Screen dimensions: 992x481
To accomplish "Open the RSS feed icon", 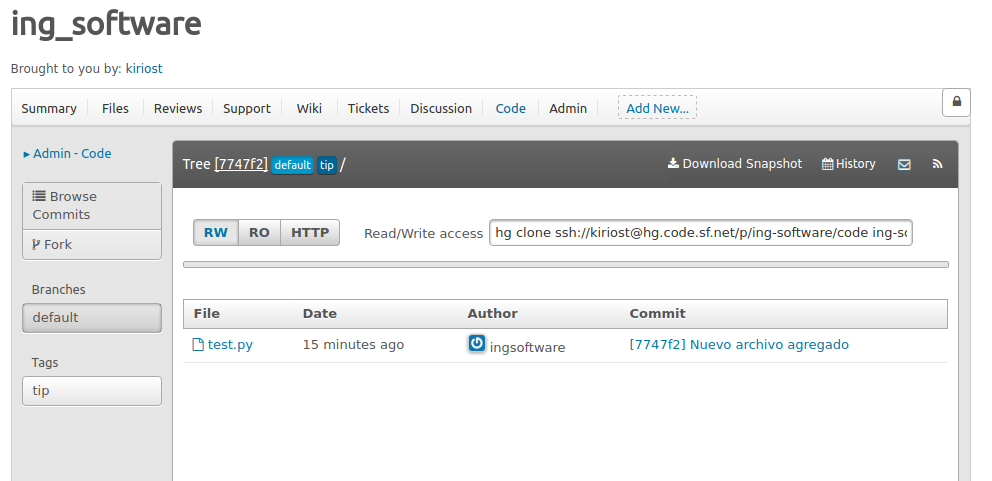I will pyautogui.click(x=938, y=164).
